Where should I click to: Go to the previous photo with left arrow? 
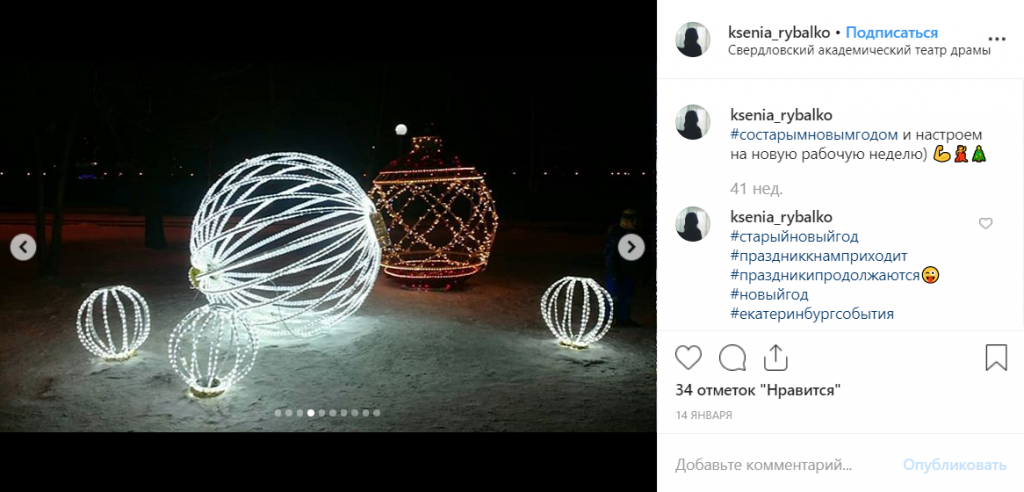(x=24, y=247)
